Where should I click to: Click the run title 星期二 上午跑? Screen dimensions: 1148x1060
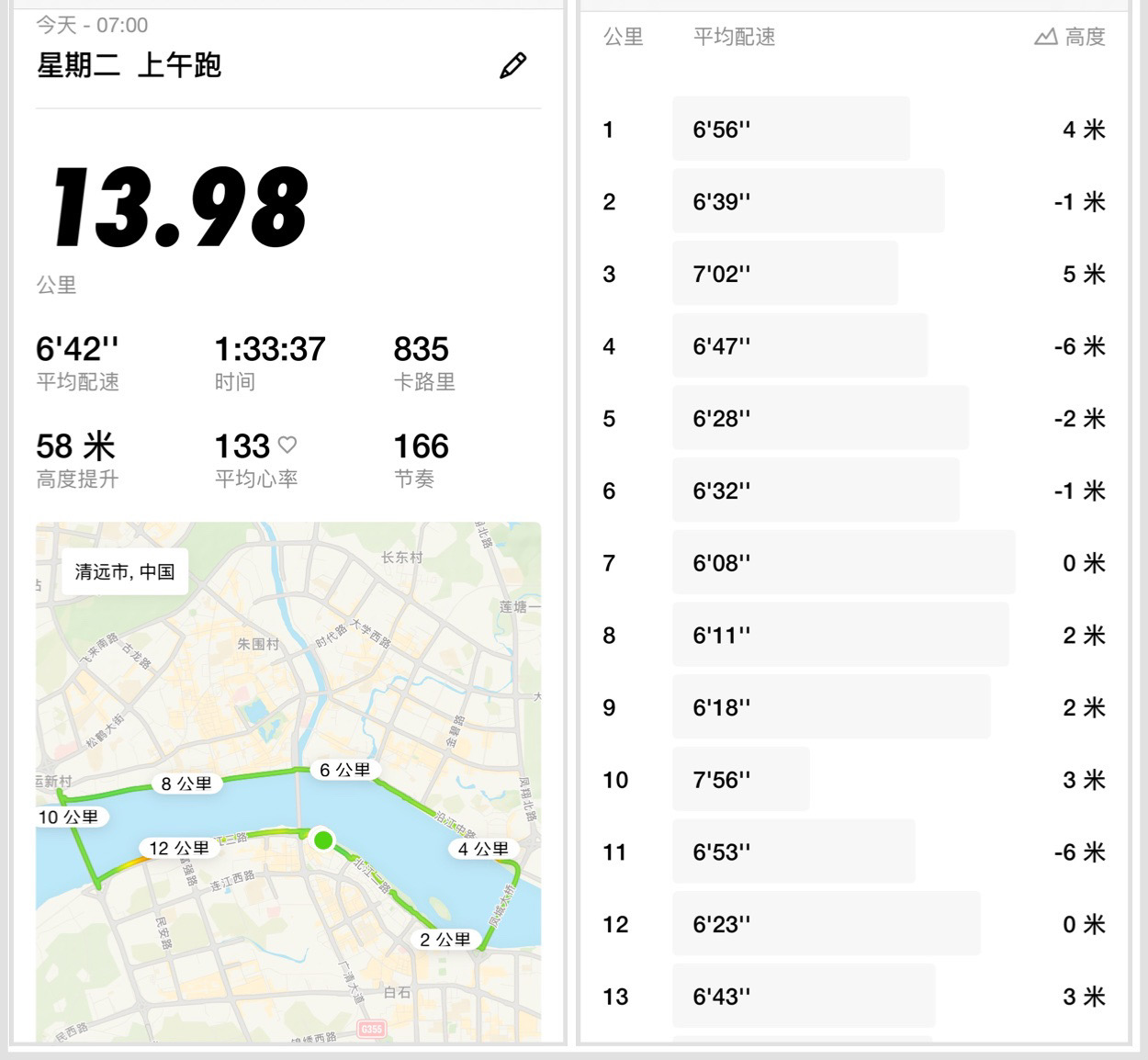click(129, 66)
